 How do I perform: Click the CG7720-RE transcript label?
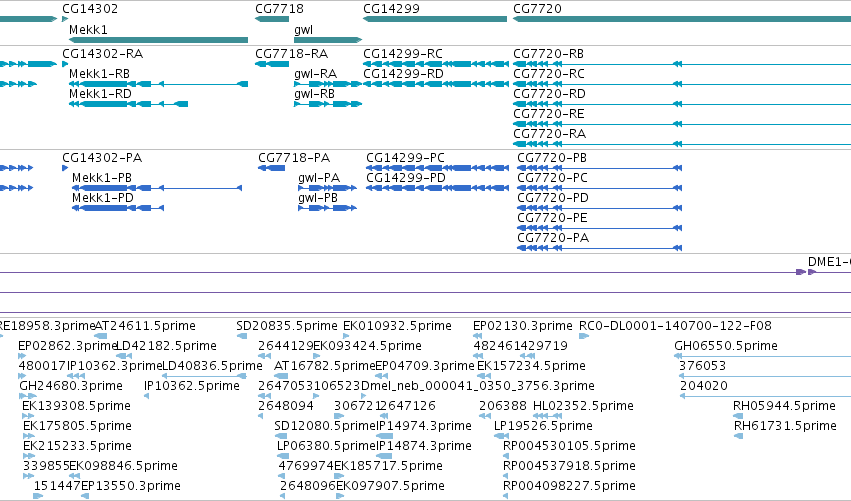(549, 114)
